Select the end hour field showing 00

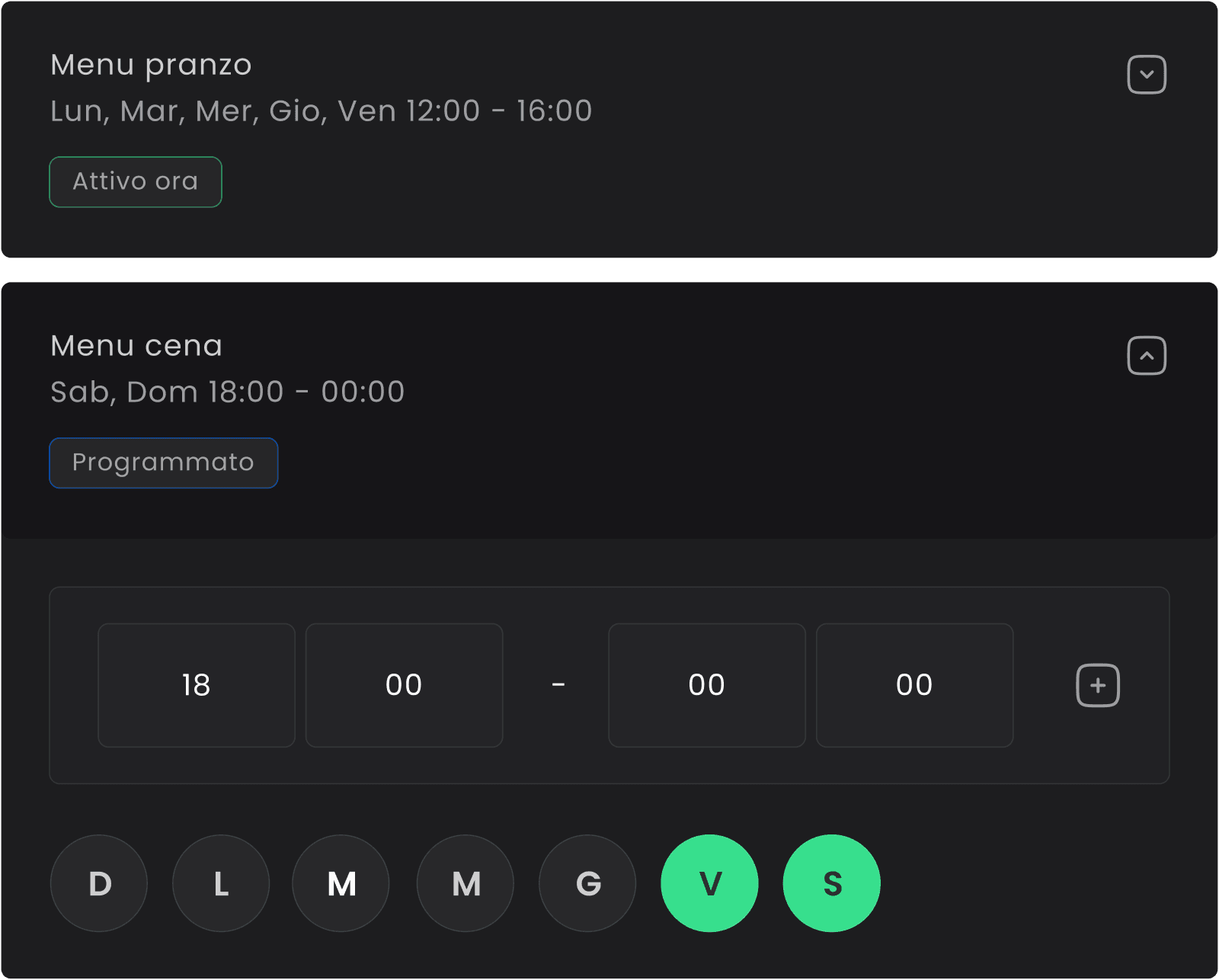point(706,685)
